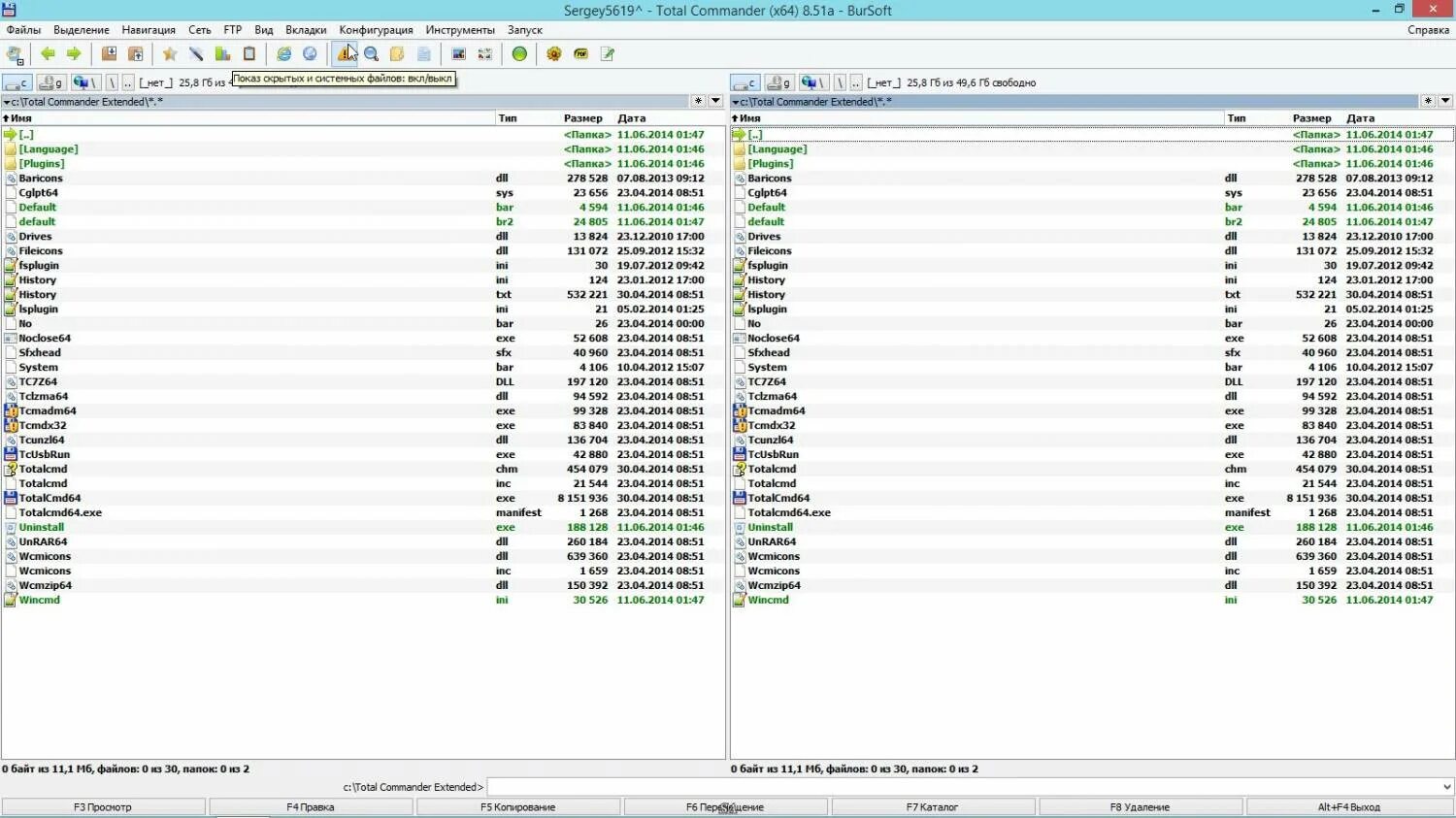Open network neighborhood in right panel drive bar

pos(813,83)
